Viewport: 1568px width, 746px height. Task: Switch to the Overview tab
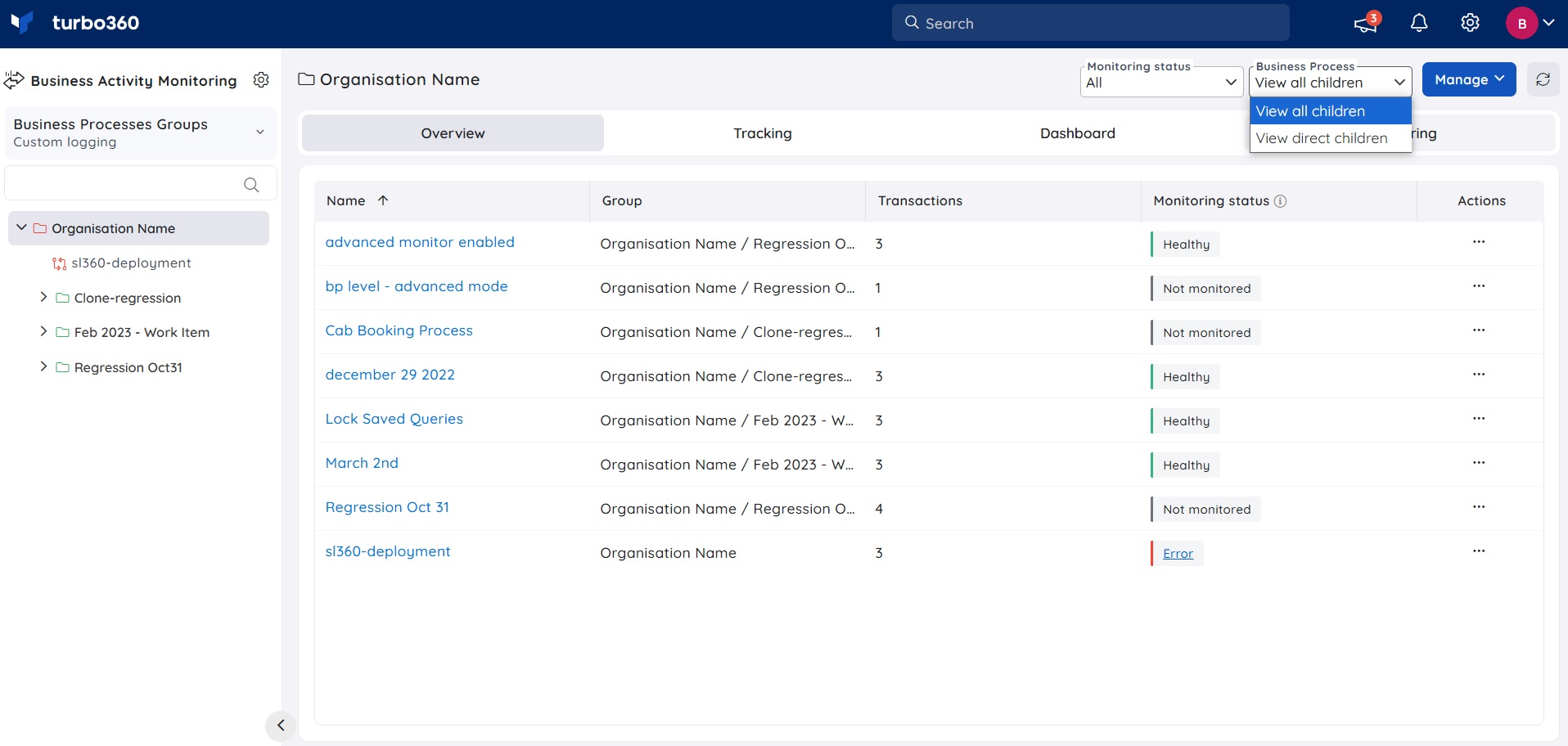tap(453, 133)
